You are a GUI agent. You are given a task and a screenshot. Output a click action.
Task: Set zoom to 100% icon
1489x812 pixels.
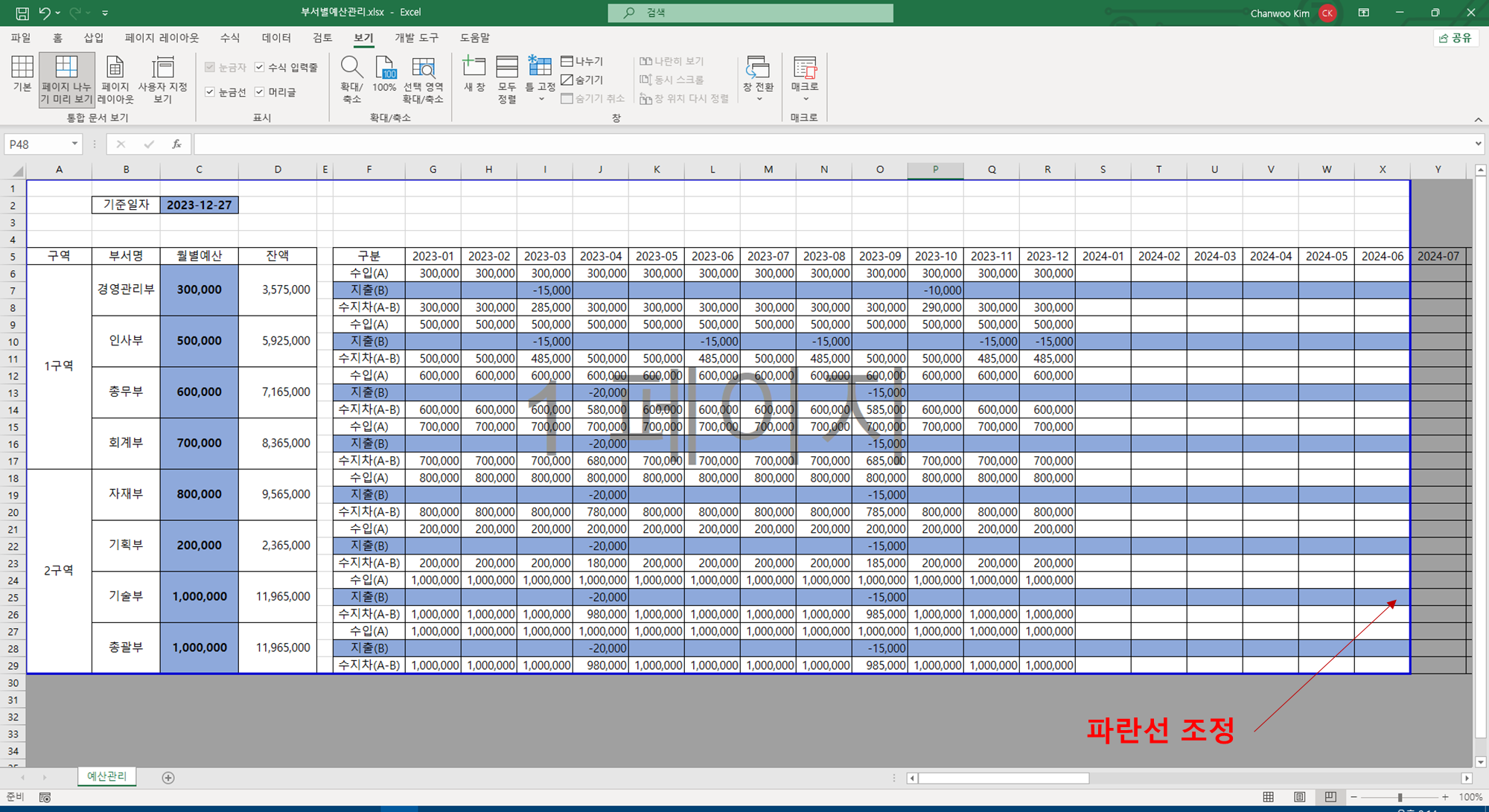tap(385, 68)
